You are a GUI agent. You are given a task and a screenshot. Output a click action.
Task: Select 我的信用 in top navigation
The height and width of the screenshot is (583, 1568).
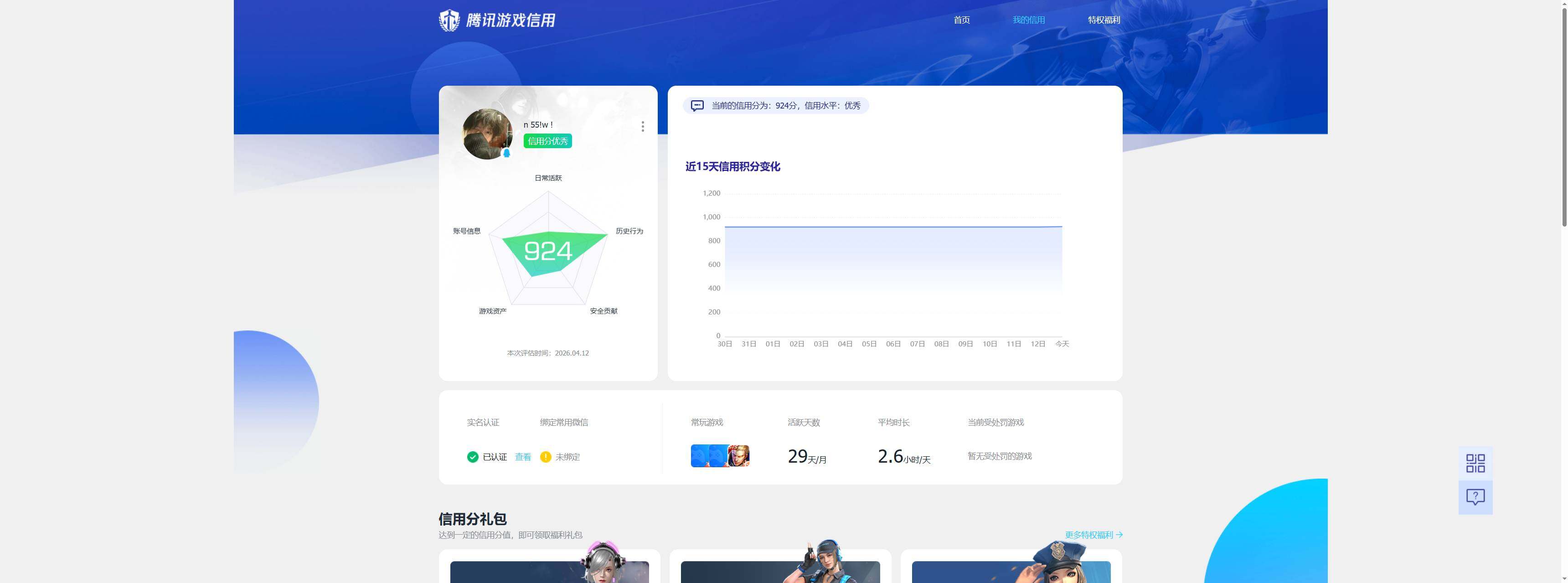pyautogui.click(x=1029, y=20)
